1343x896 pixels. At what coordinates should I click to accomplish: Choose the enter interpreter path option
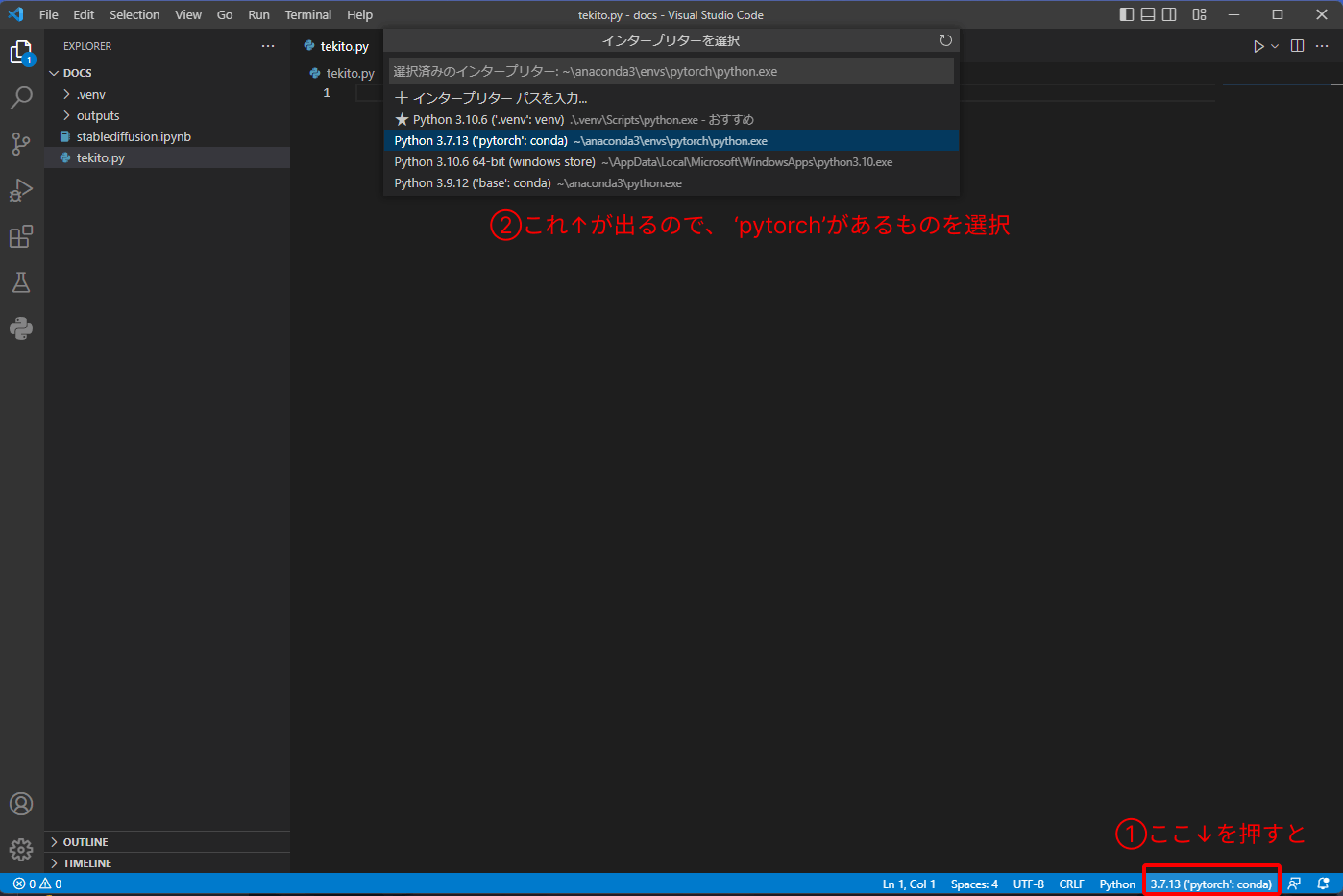[671, 98]
